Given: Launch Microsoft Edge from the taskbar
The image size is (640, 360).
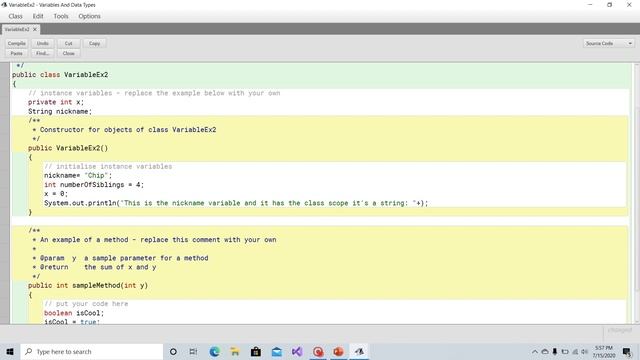Looking at the screenshot, I should click(214, 351).
